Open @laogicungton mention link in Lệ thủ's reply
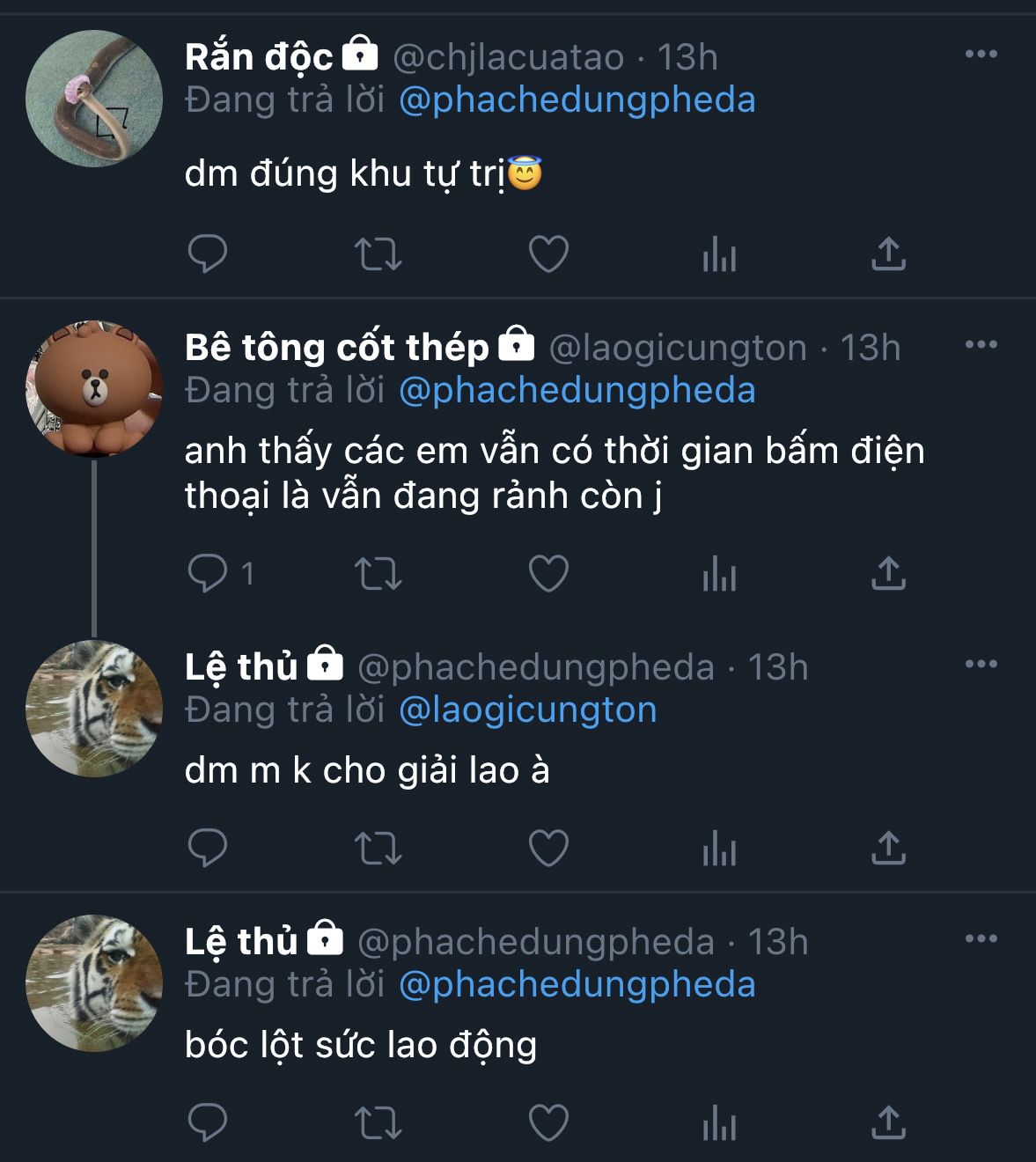Image resolution: width=1036 pixels, height=1162 pixels. pyautogui.click(x=528, y=710)
